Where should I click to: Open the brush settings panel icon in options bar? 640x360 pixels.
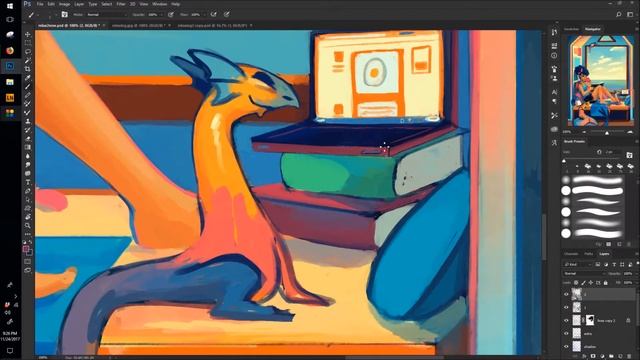tap(64, 14)
